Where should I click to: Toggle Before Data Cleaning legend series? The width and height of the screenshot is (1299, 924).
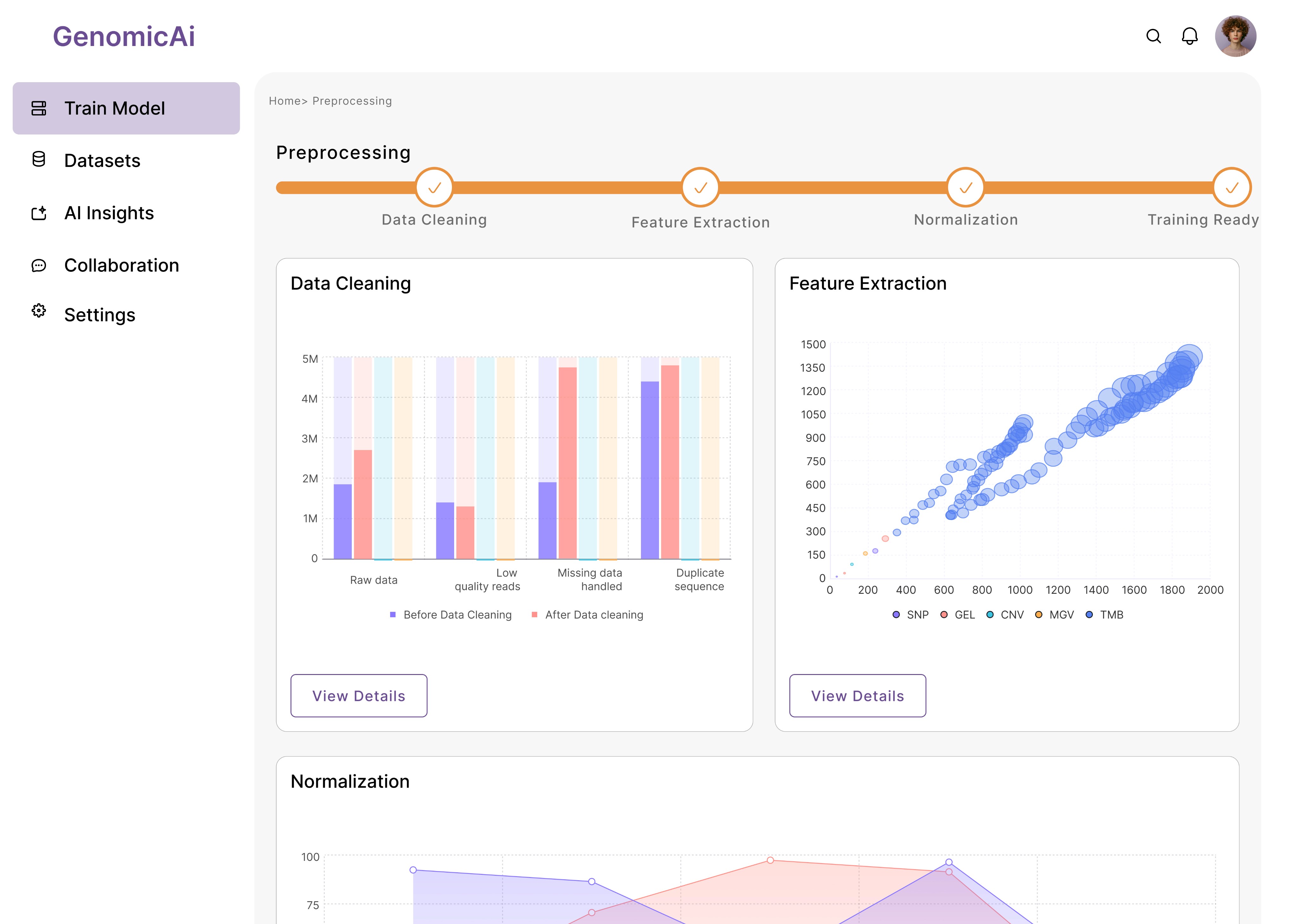pos(451,614)
